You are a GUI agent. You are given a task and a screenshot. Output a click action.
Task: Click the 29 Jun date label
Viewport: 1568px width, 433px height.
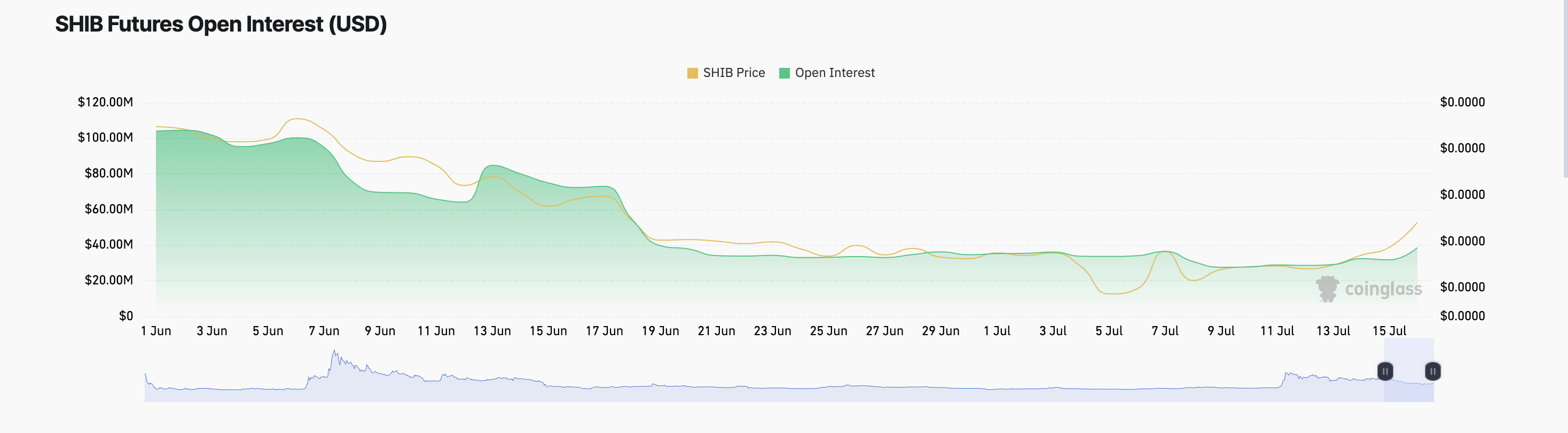tap(940, 331)
